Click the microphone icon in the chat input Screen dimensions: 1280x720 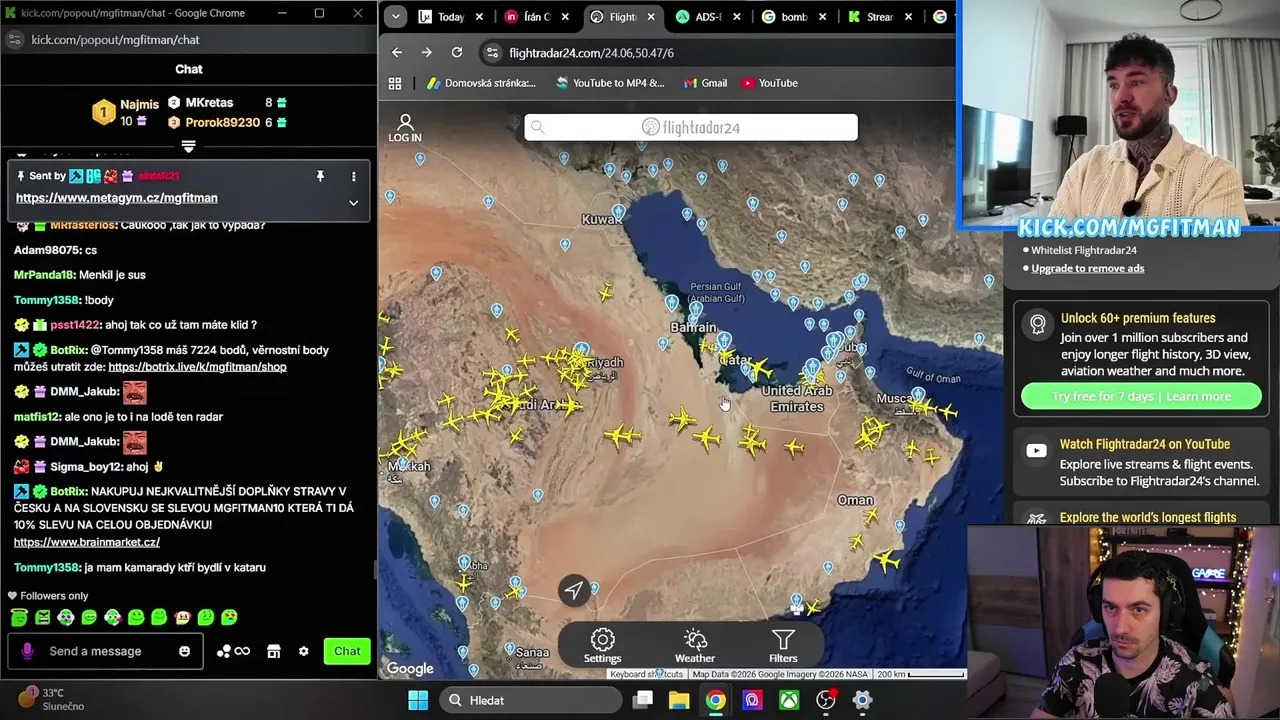(27, 651)
